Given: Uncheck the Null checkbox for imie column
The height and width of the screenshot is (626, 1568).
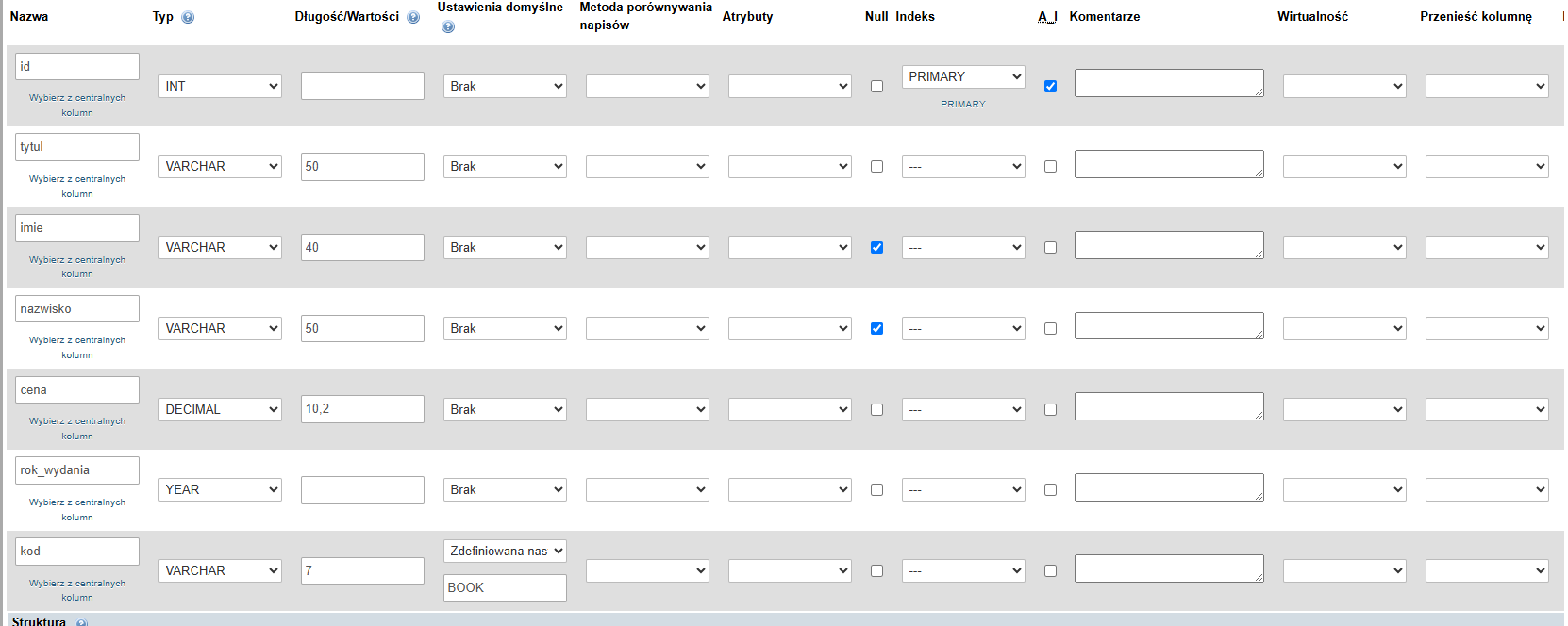Looking at the screenshot, I should tap(876, 247).
